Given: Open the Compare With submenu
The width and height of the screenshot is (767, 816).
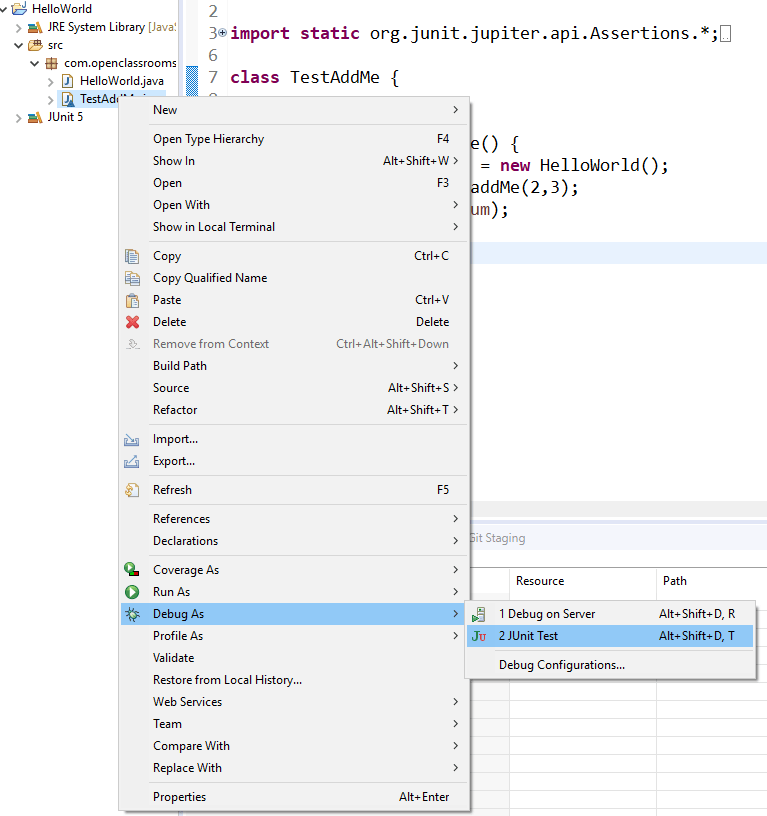Looking at the screenshot, I should [295, 746].
